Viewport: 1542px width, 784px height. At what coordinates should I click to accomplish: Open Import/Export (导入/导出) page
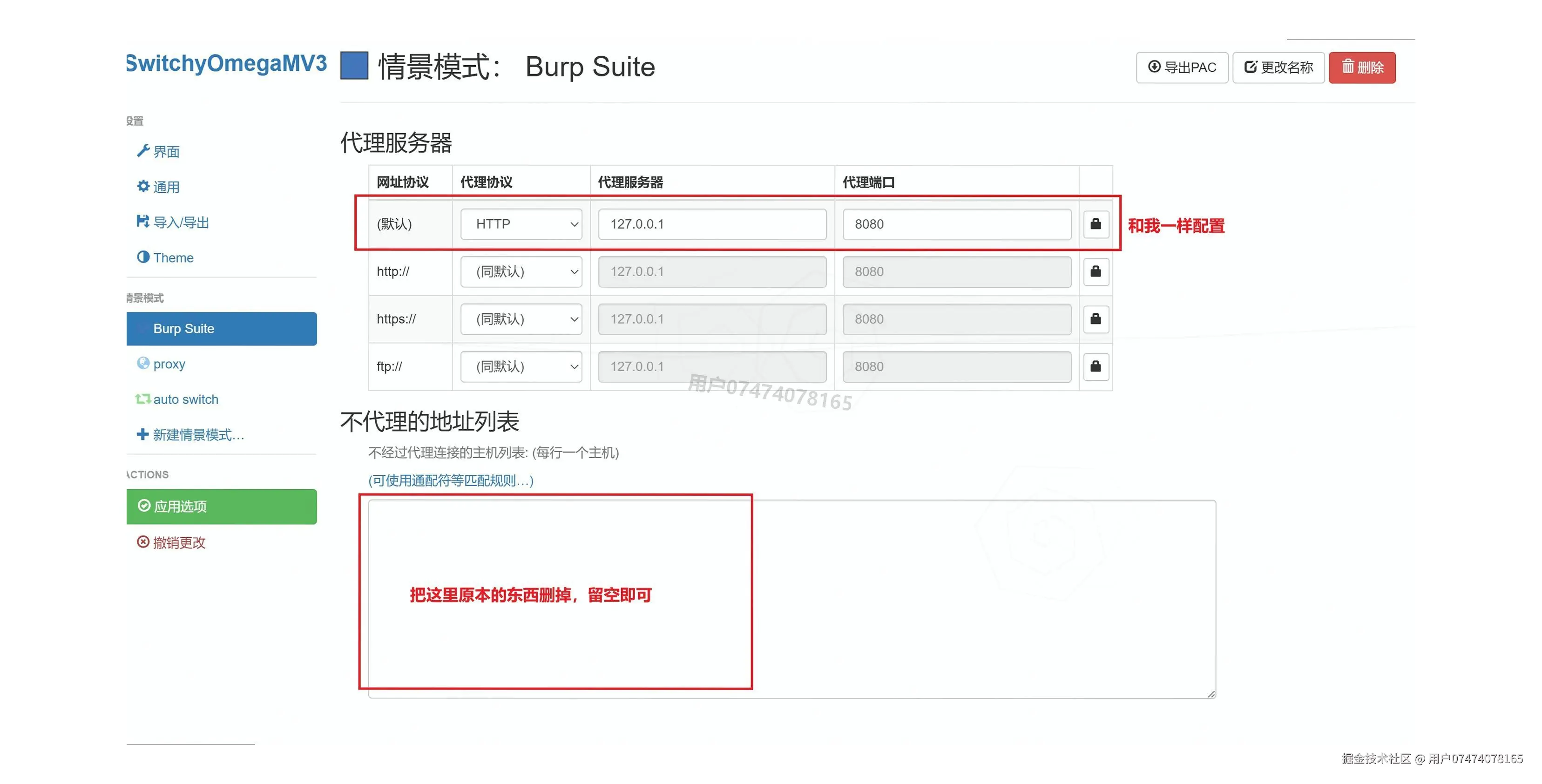point(173,222)
